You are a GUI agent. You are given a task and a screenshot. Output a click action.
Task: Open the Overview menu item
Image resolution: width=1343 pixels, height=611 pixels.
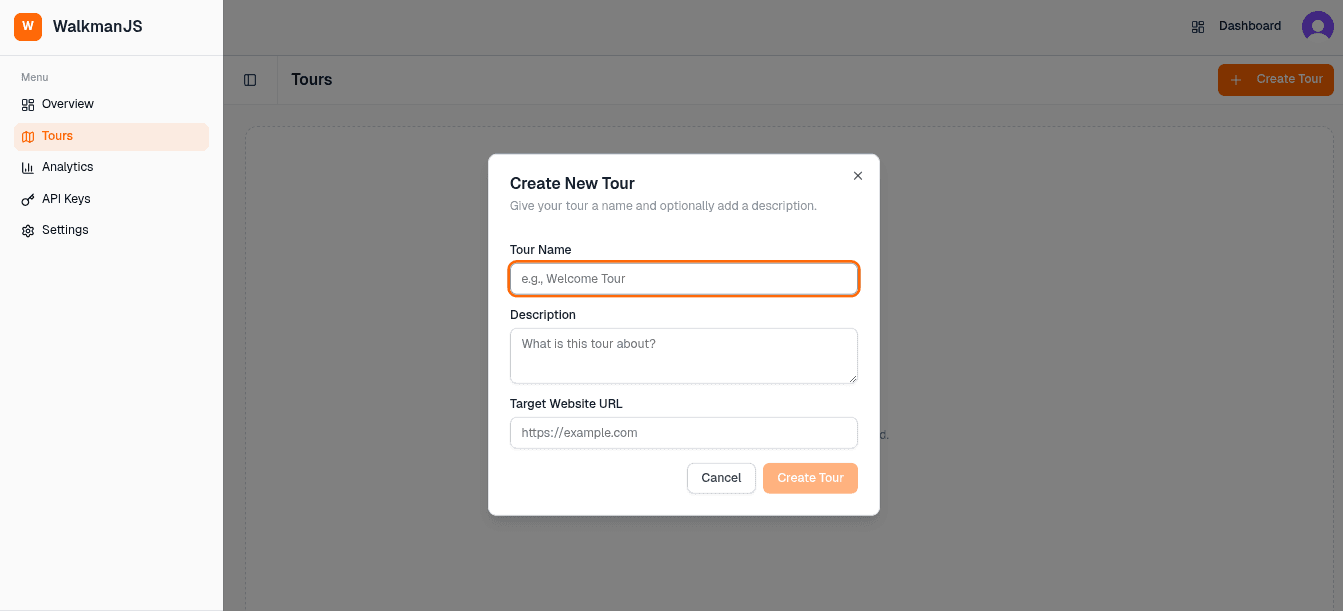68,104
